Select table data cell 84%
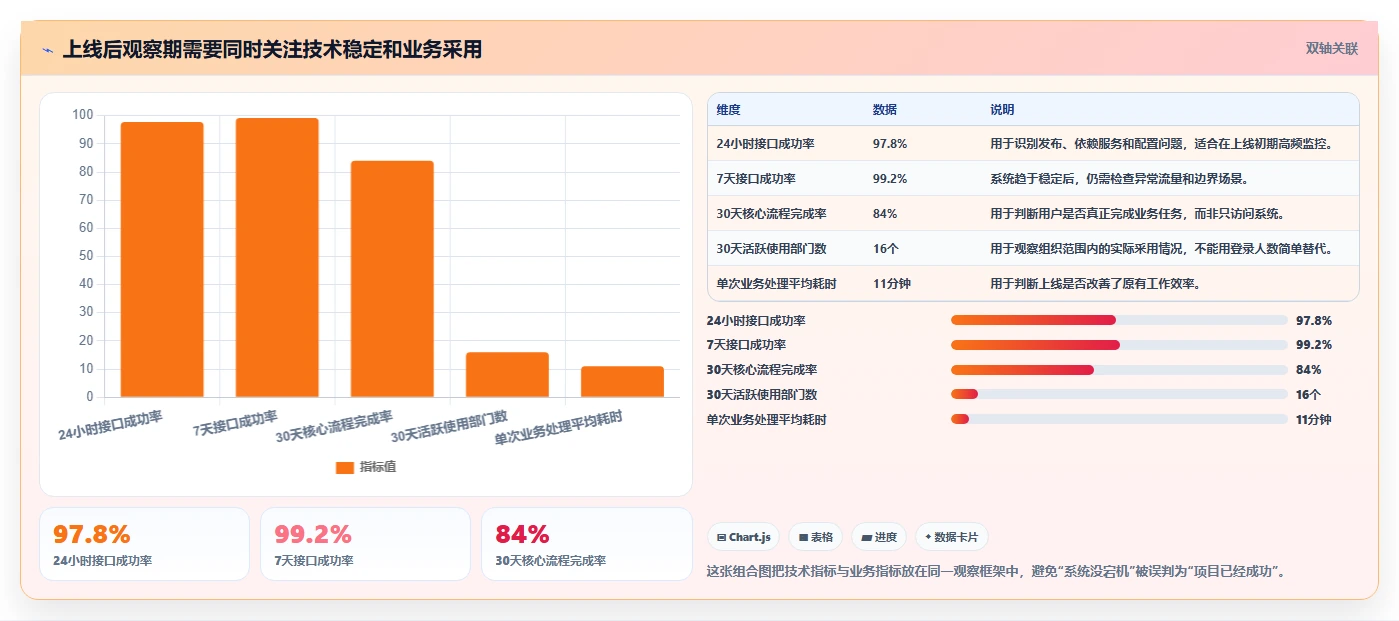This screenshot has width=1399, height=621. coord(885,214)
